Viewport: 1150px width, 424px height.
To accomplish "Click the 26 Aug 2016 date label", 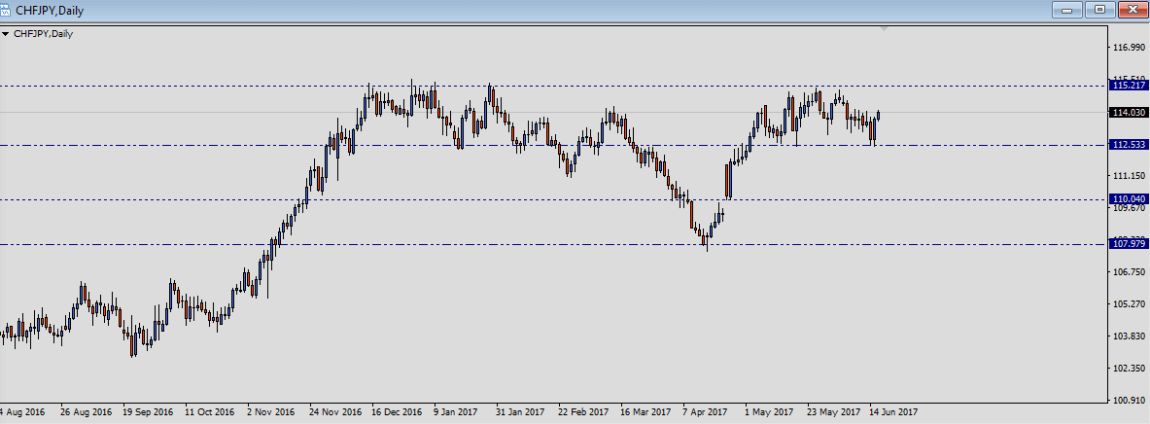I will pyautogui.click(x=86, y=412).
